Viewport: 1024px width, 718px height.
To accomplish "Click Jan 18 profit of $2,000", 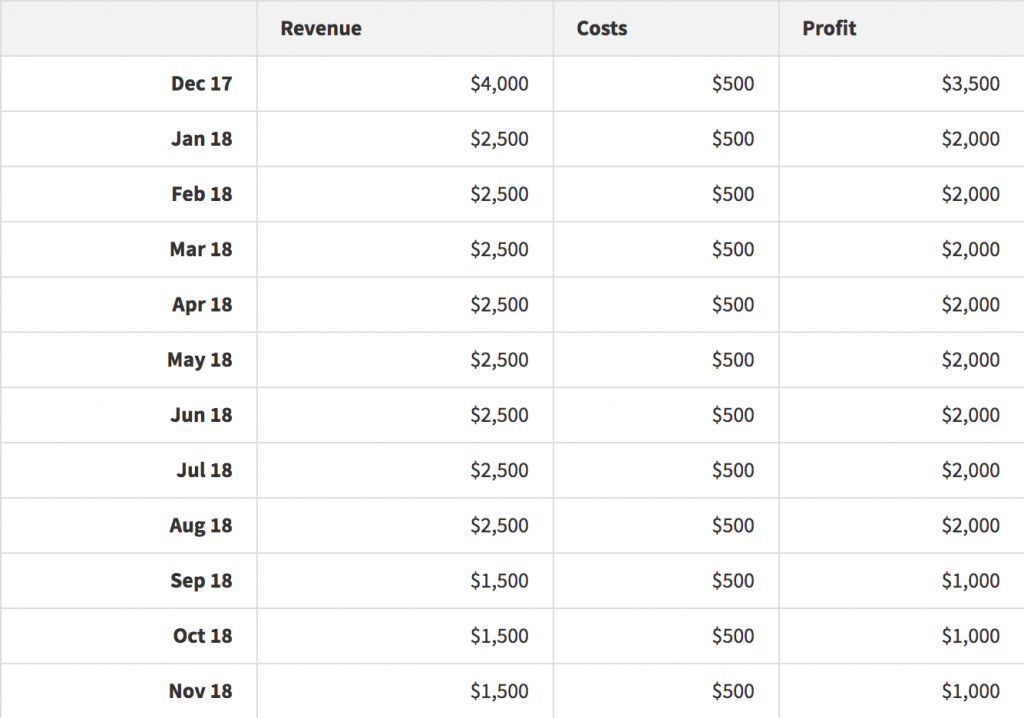I will [970, 139].
